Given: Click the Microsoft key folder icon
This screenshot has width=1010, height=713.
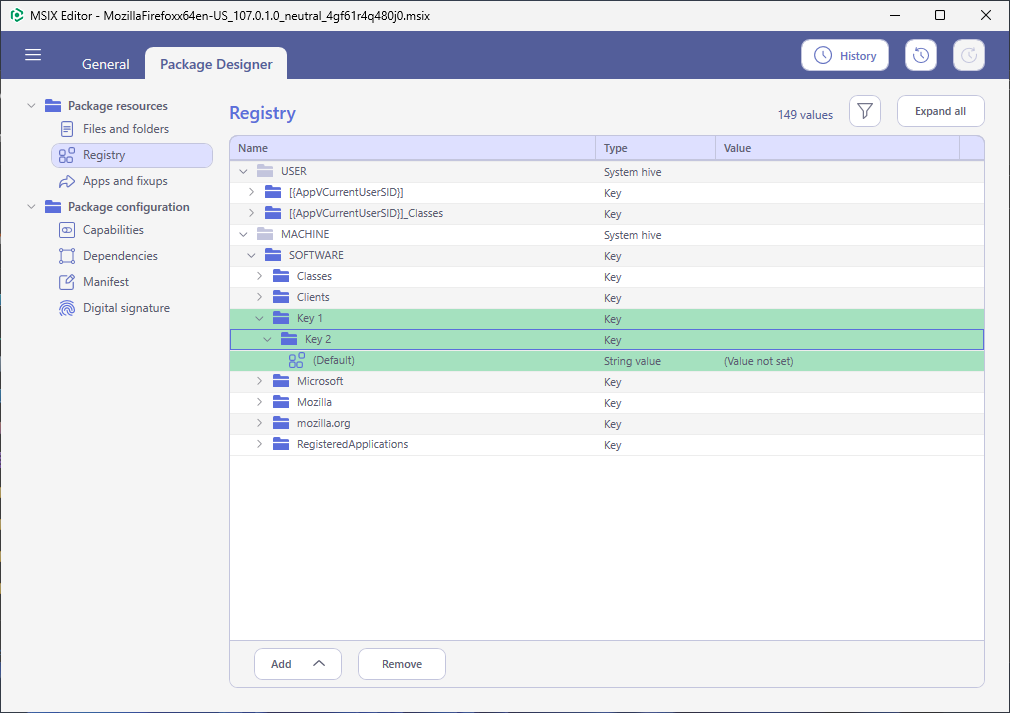Looking at the screenshot, I should pos(281,381).
